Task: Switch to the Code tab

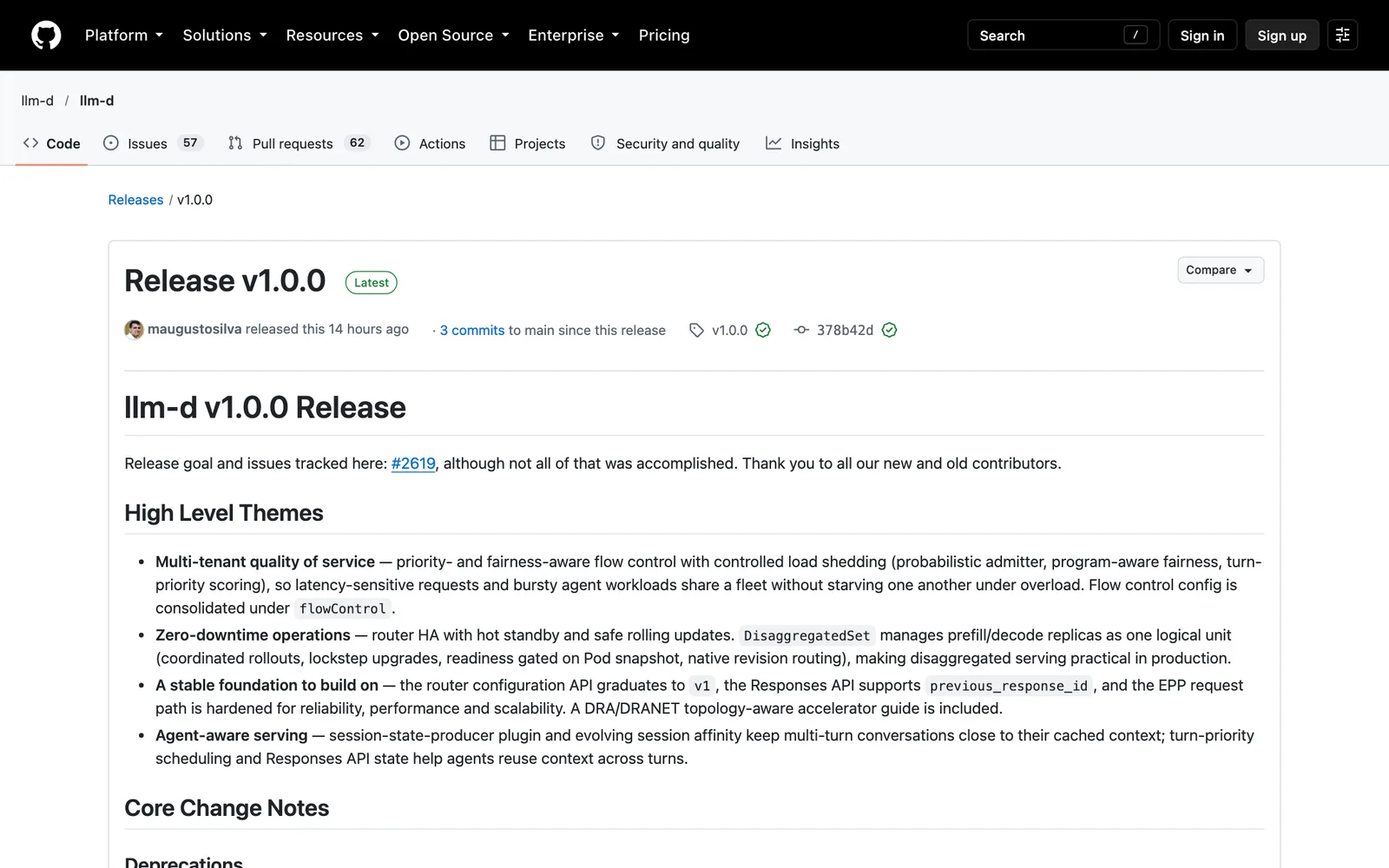Action: [52, 143]
